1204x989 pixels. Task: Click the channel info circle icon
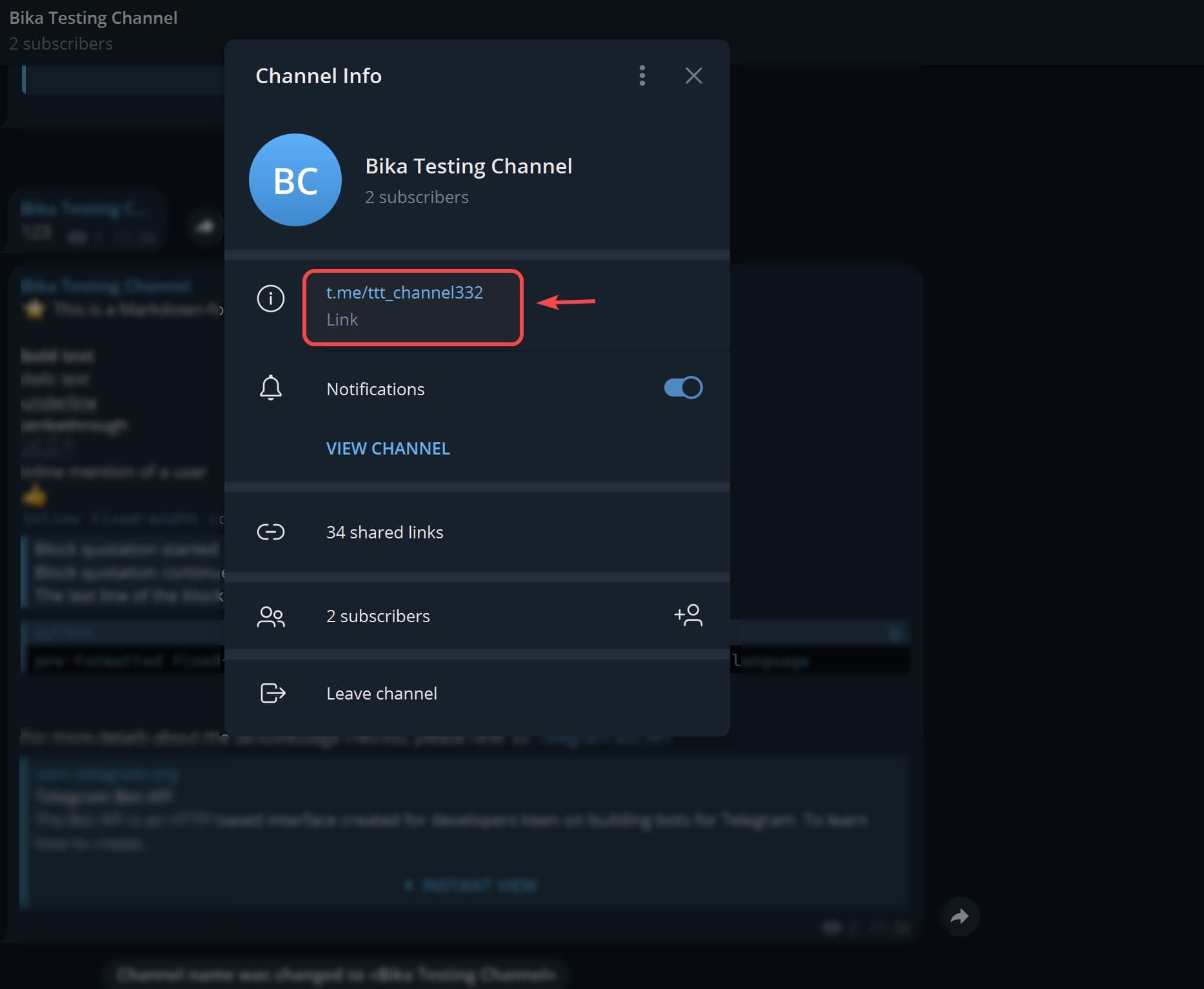point(270,299)
